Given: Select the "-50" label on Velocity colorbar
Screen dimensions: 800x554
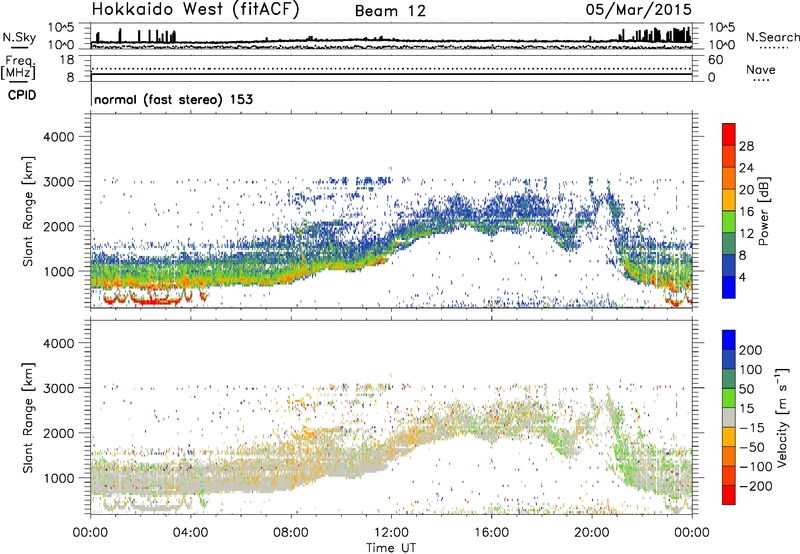Looking at the screenshot, I should pyautogui.click(x=752, y=447).
